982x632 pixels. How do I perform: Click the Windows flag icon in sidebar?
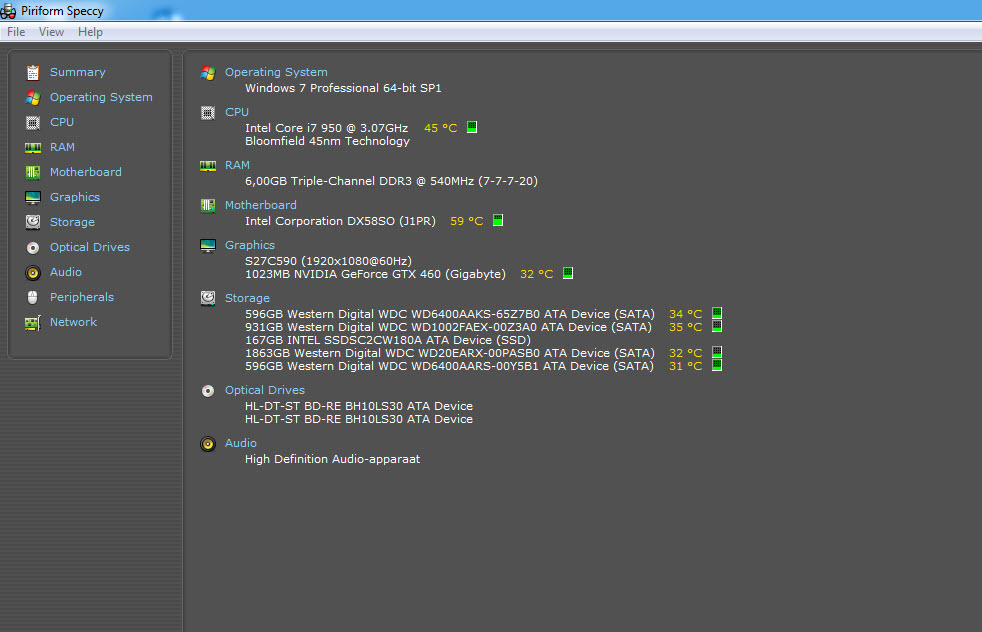(x=33, y=98)
